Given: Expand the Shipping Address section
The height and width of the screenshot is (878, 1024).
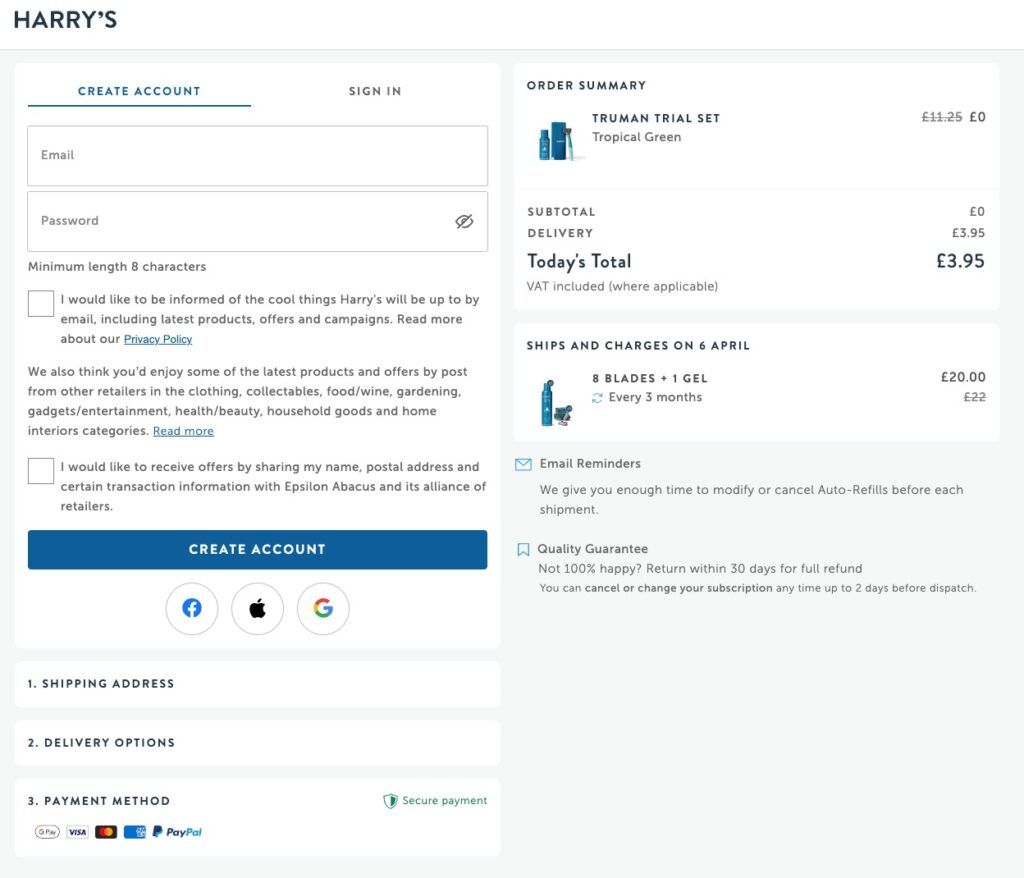Looking at the screenshot, I should (x=257, y=684).
